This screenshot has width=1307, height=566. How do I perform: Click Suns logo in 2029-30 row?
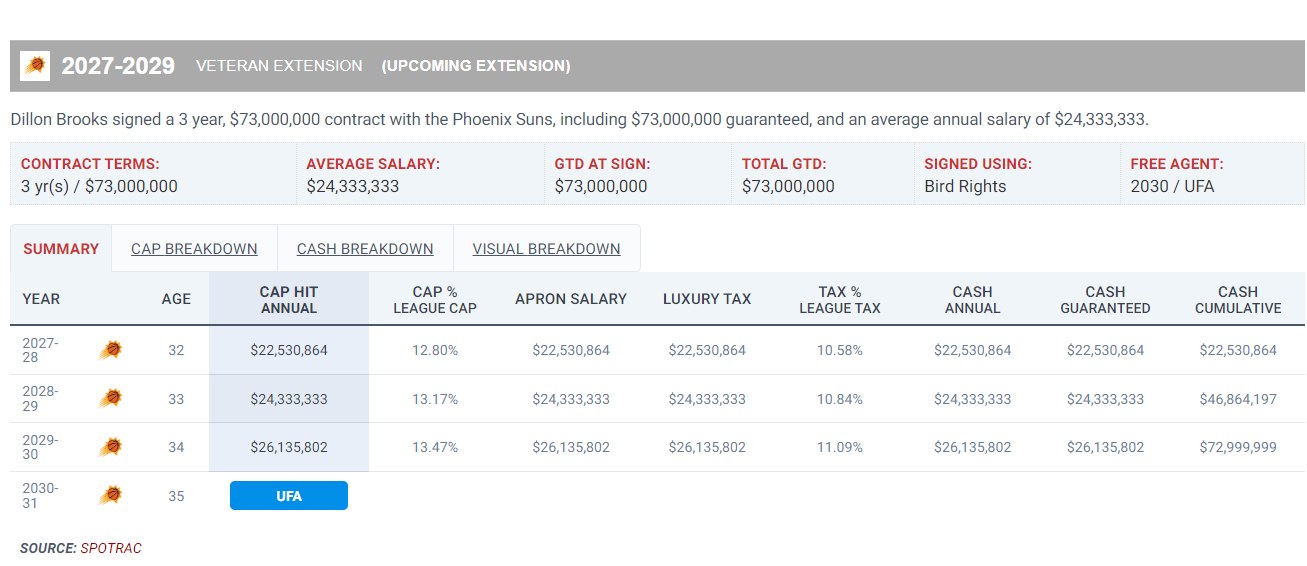110,447
